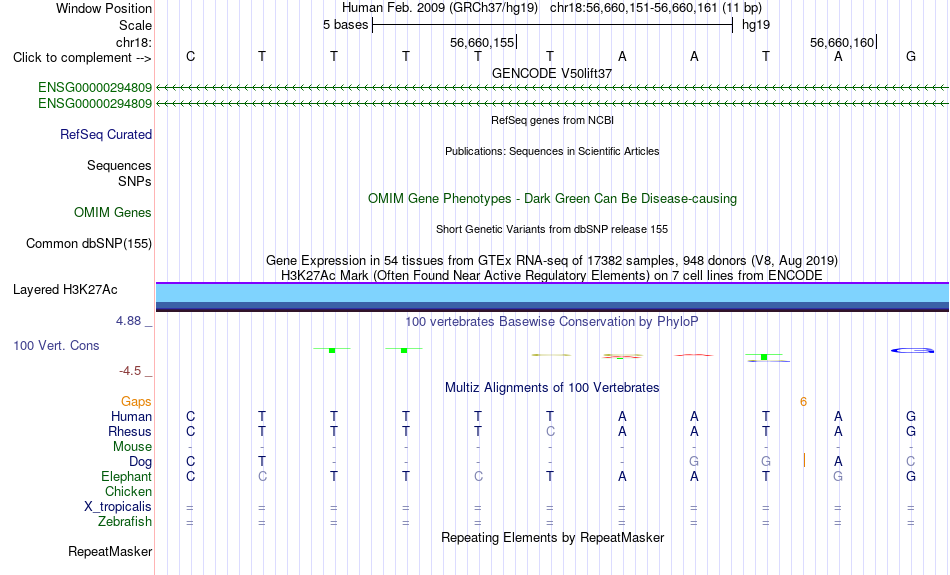Select the Mouse species label
The width and height of the screenshot is (950, 575).
132,447
